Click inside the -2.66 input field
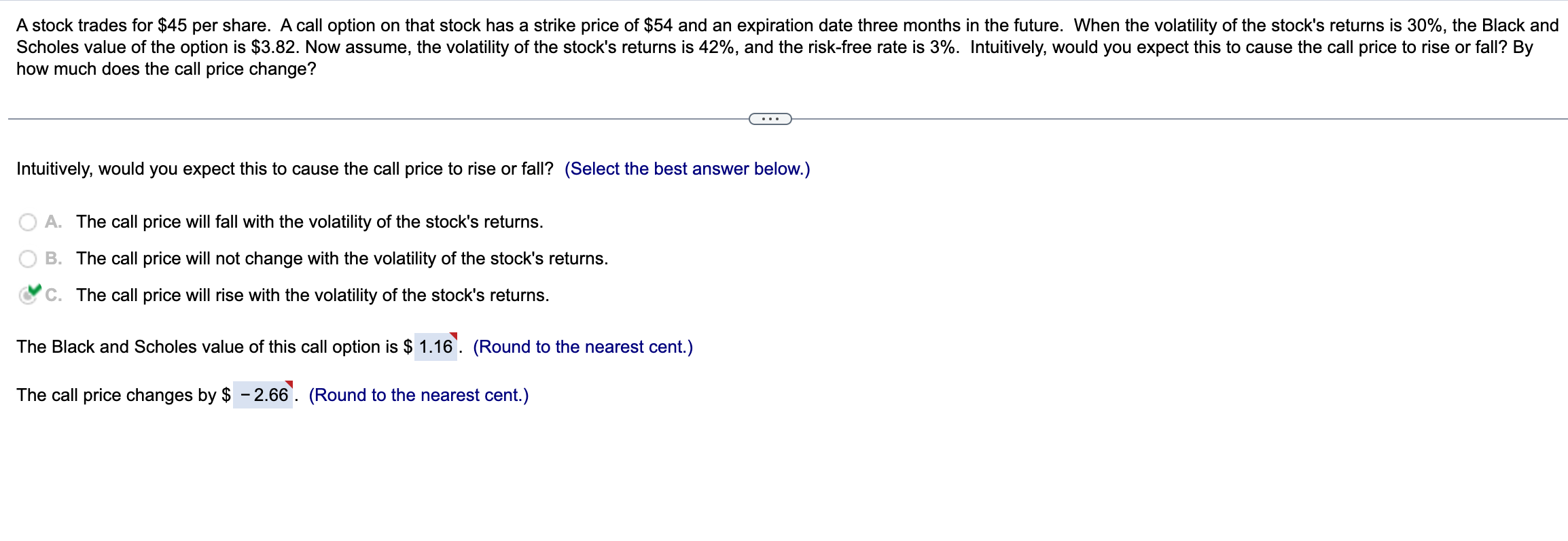Screen dimensions: 1568x541 point(265,394)
